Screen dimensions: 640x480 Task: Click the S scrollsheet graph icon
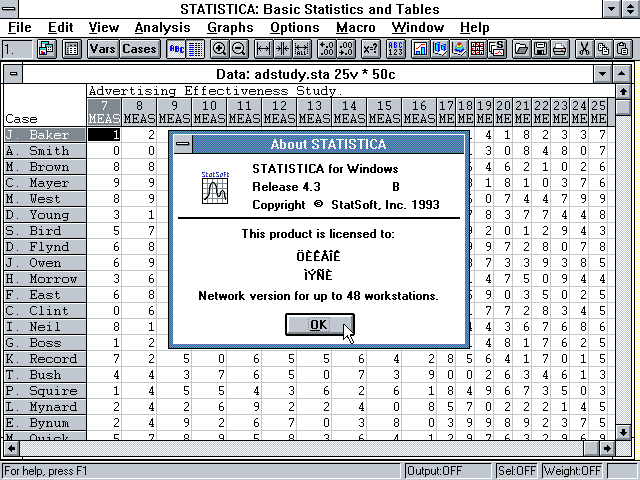[x=497, y=49]
